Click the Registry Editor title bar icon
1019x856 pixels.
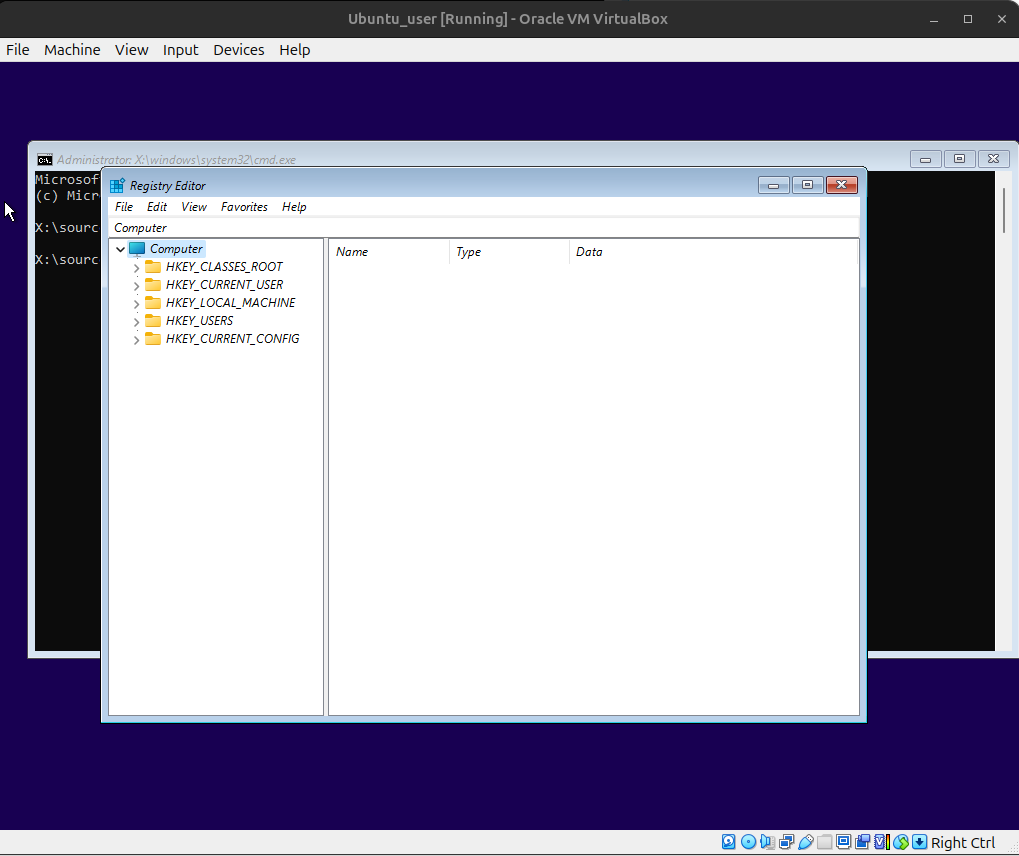[x=117, y=186]
